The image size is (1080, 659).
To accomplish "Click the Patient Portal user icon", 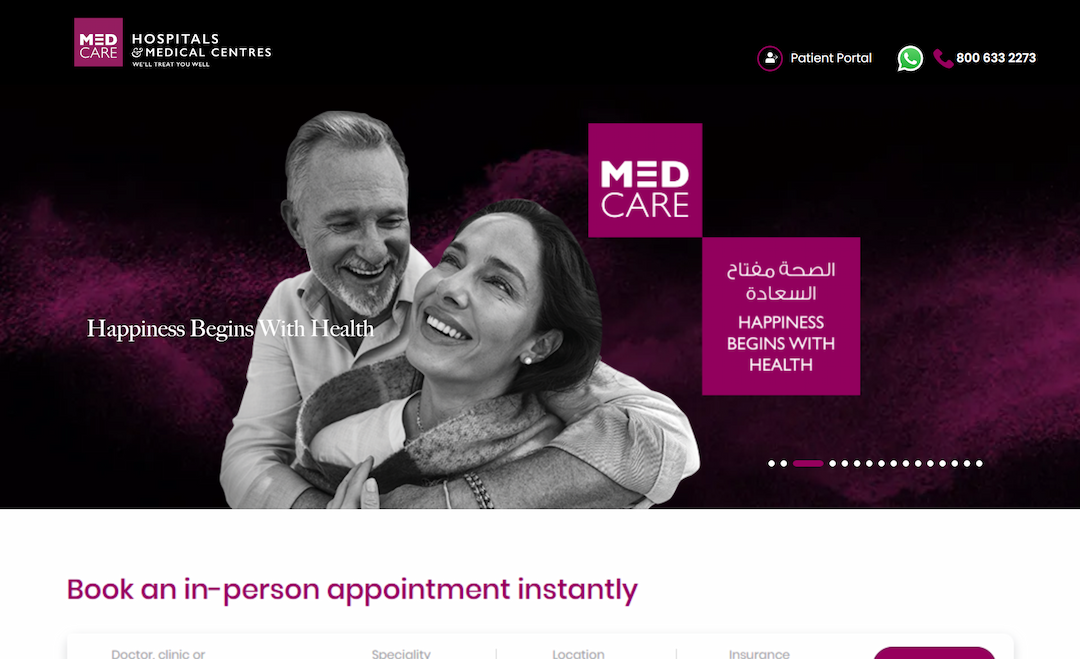I will pyautogui.click(x=770, y=59).
